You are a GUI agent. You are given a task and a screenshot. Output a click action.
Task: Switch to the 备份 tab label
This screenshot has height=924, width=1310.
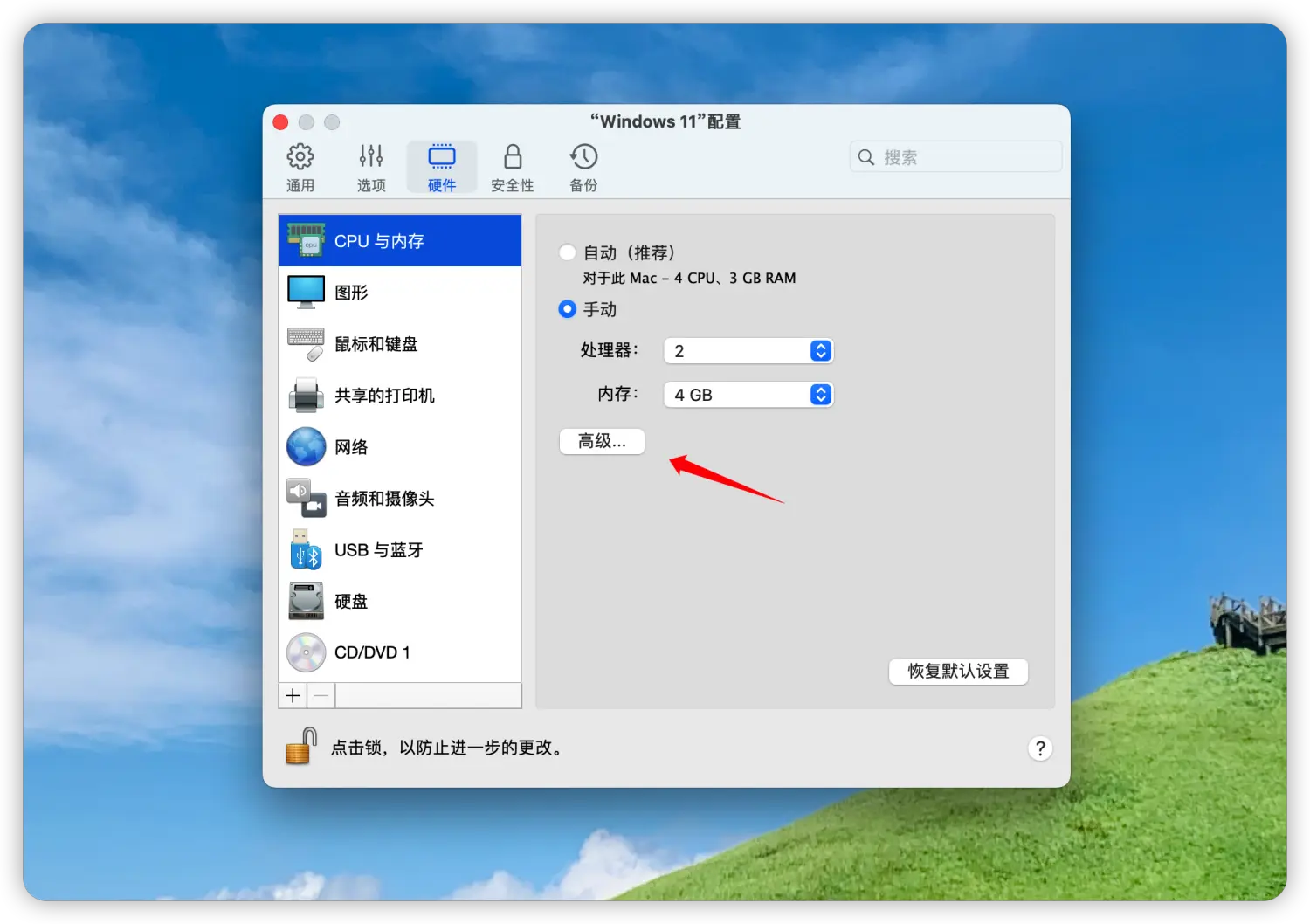click(583, 185)
